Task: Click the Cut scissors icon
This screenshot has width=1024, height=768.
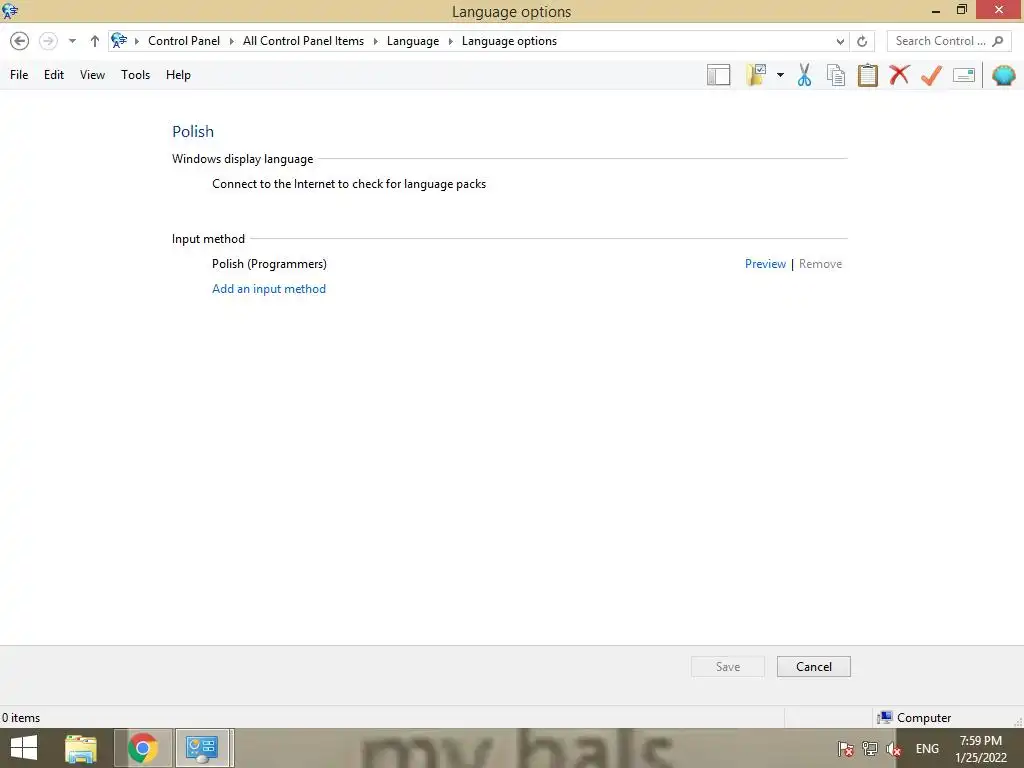Action: click(x=805, y=75)
